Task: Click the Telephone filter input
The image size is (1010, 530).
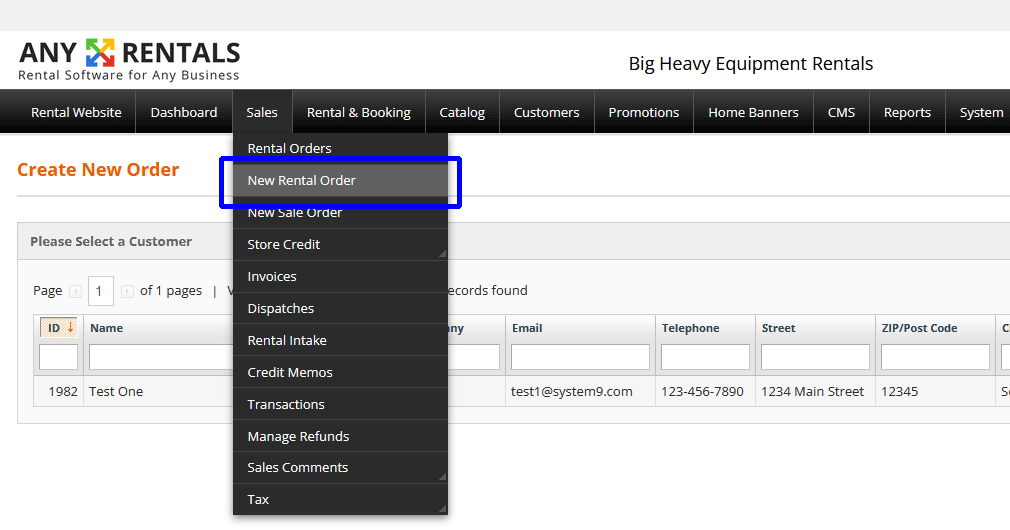Action: (705, 357)
